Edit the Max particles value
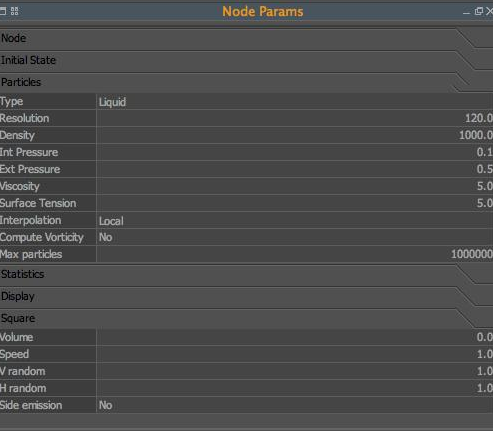 coord(295,254)
